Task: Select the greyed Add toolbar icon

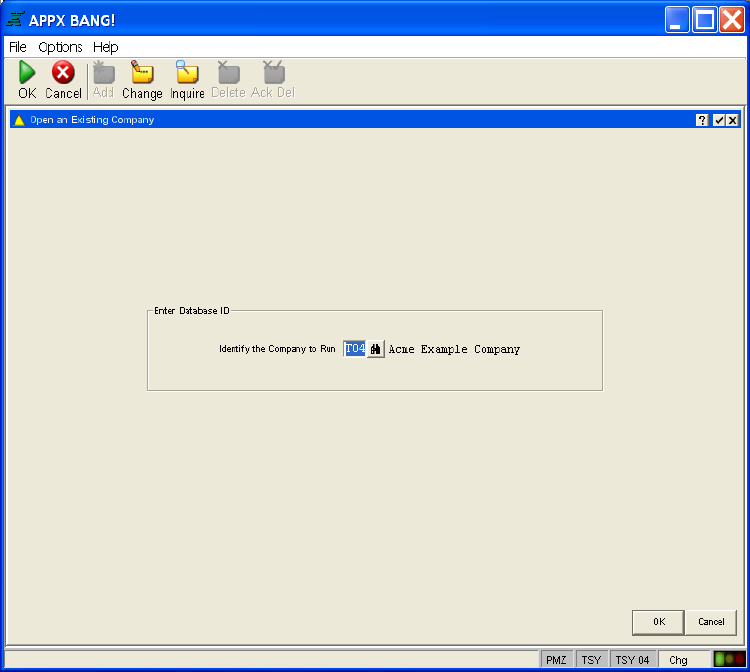Action: [103, 72]
